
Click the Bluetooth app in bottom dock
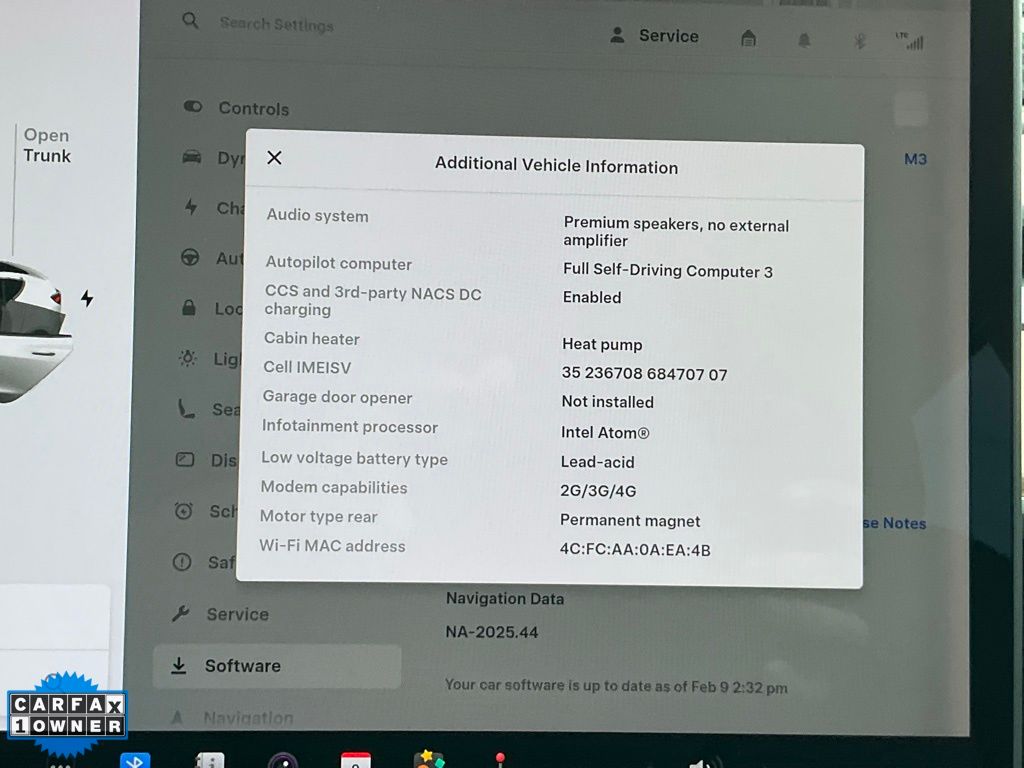[x=135, y=760]
